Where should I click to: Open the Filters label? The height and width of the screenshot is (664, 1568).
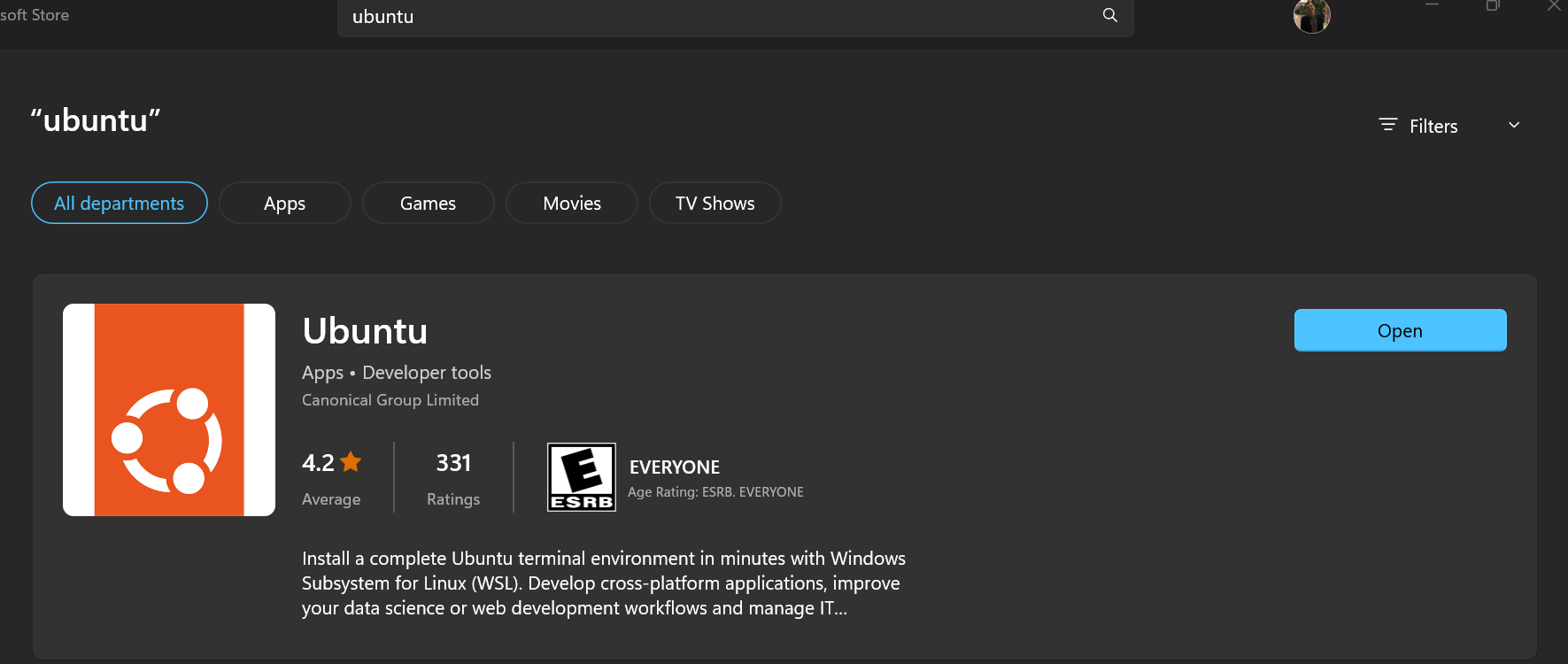click(x=1433, y=127)
